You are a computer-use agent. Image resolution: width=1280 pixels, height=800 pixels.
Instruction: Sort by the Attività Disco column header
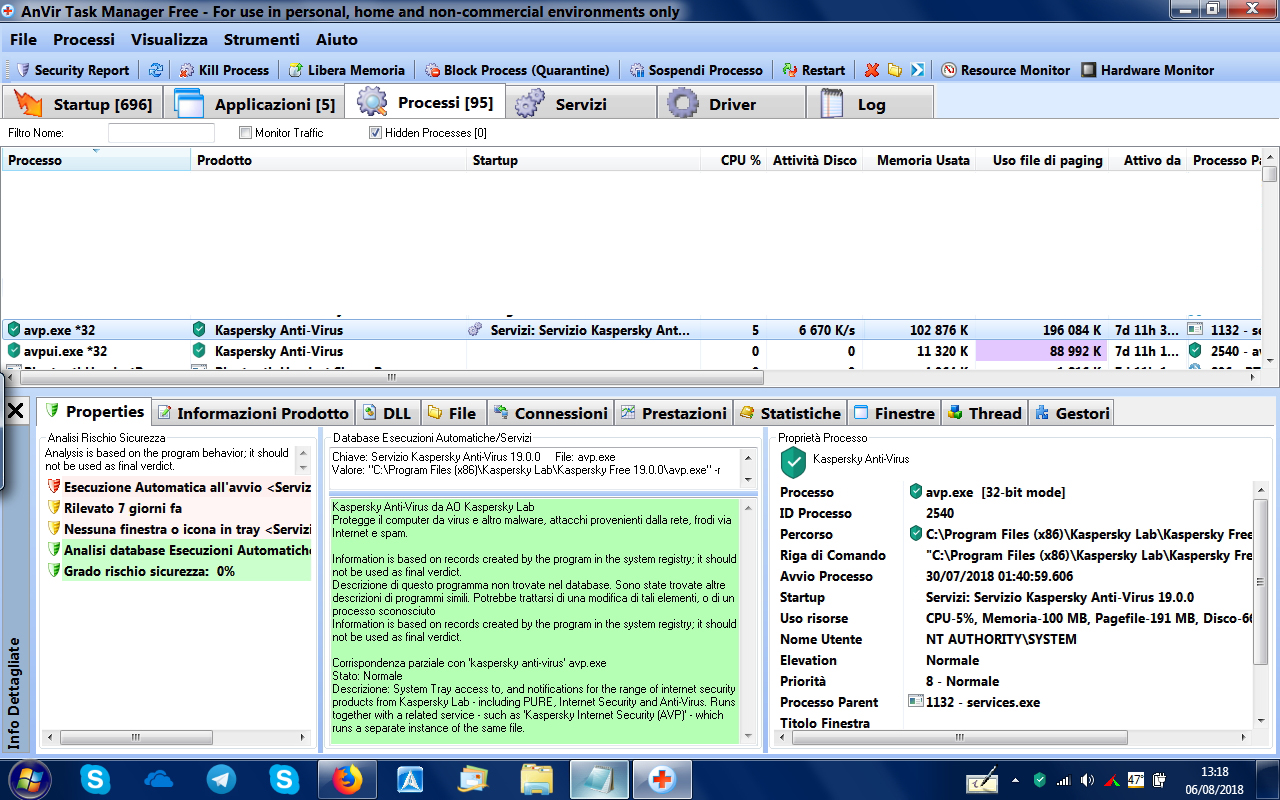[814, 160]
